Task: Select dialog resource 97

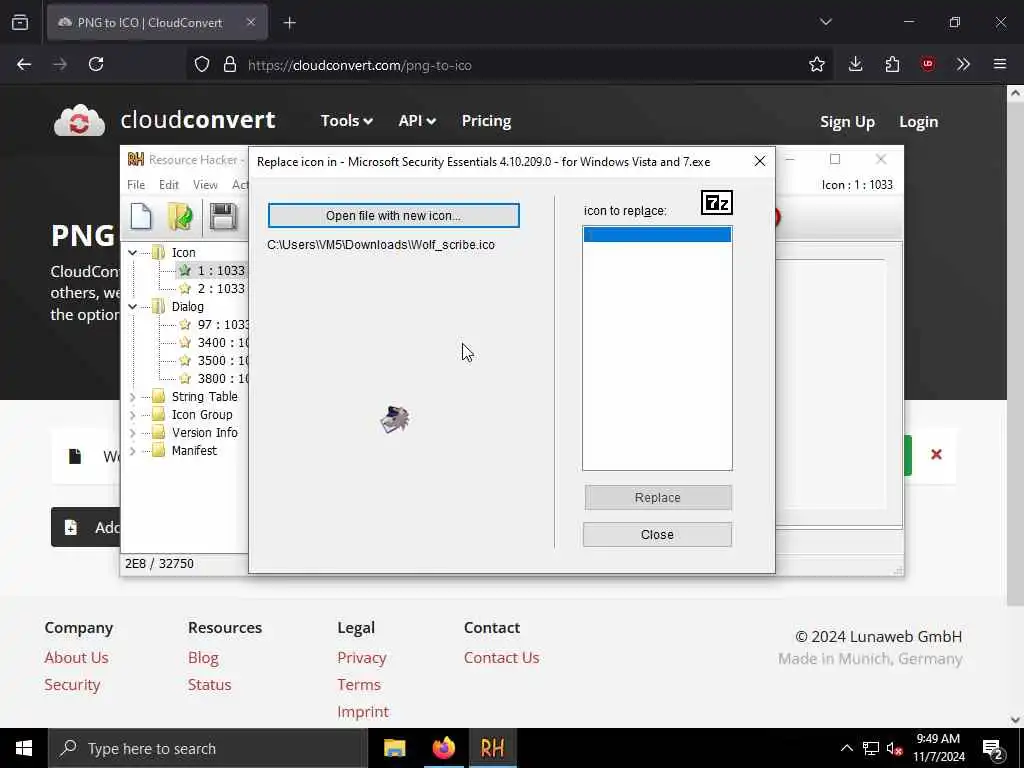Action: [x=222, y=325]
